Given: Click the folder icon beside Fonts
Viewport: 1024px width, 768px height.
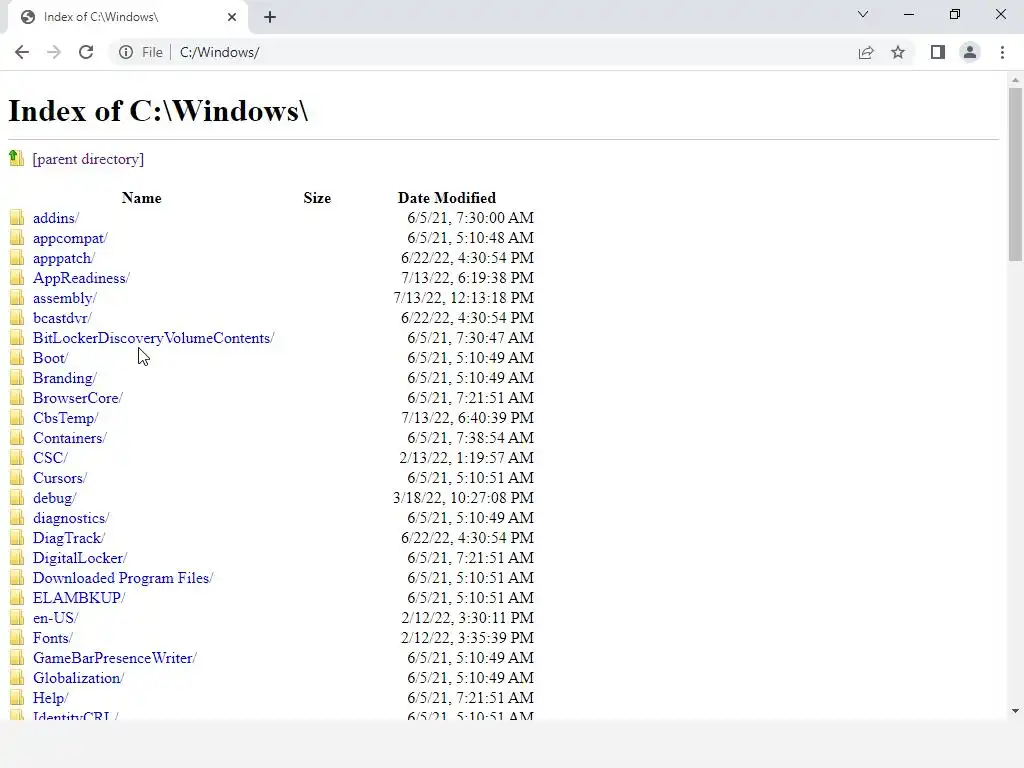Looking at the screenshot, I should coord(17,637).
